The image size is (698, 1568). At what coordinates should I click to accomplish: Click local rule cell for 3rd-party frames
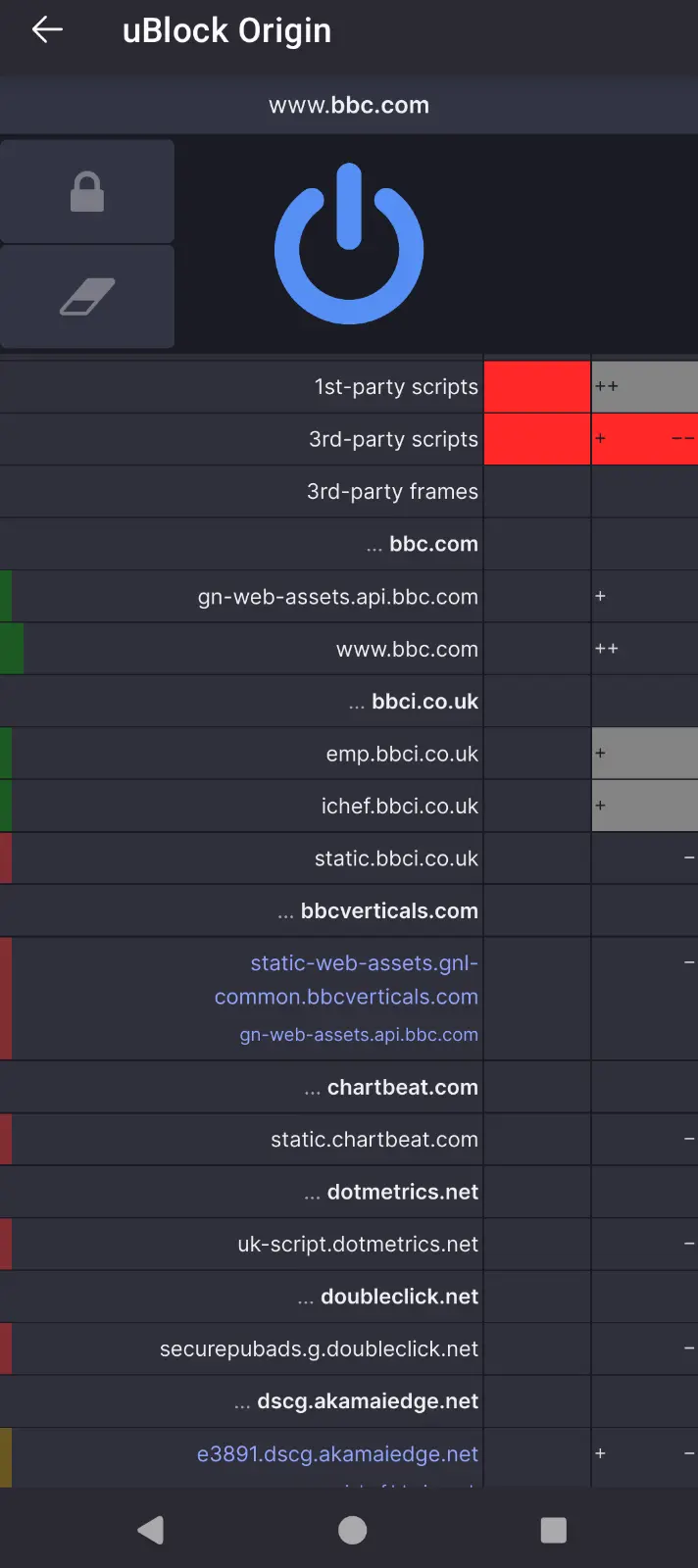click(x=645, y=492)
